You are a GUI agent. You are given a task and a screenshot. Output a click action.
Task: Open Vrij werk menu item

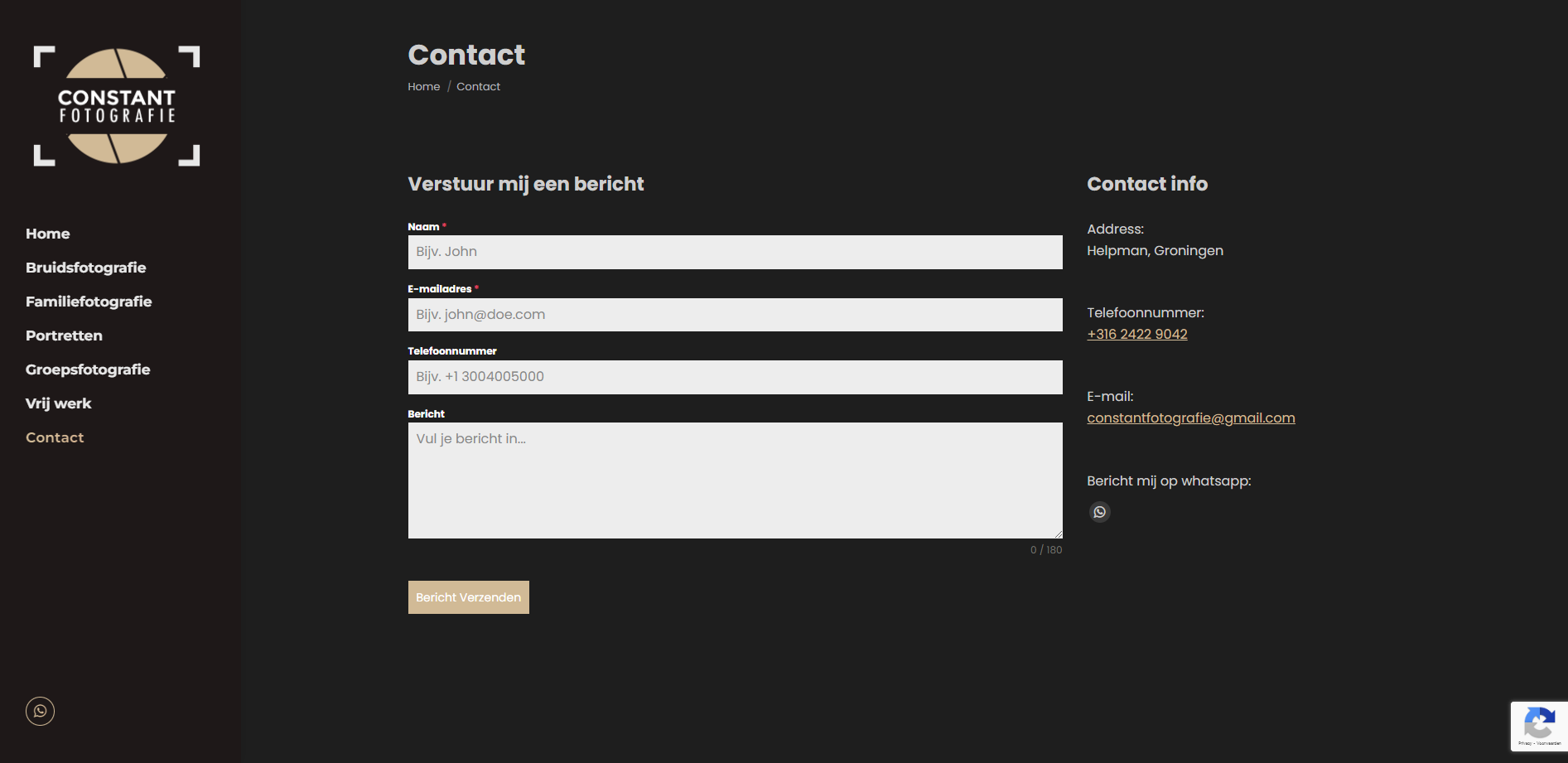pyautogui.click(x=59, y=403)
